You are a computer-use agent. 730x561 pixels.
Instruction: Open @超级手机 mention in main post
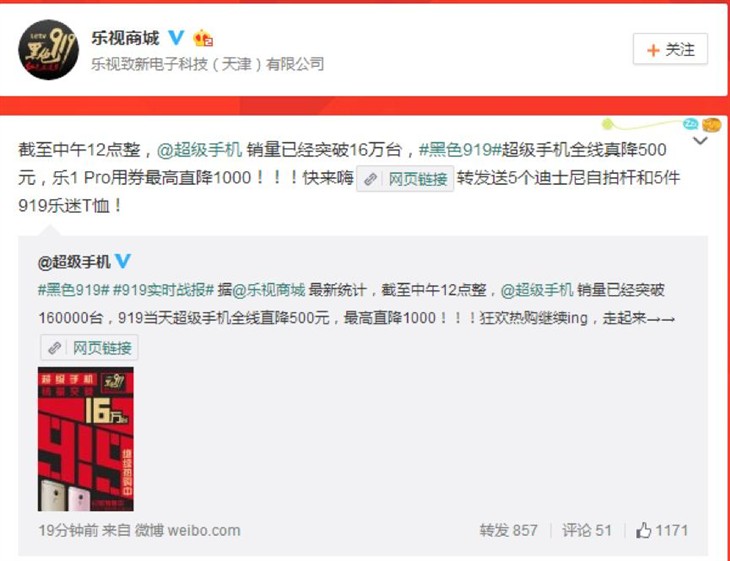coord(199,149)
